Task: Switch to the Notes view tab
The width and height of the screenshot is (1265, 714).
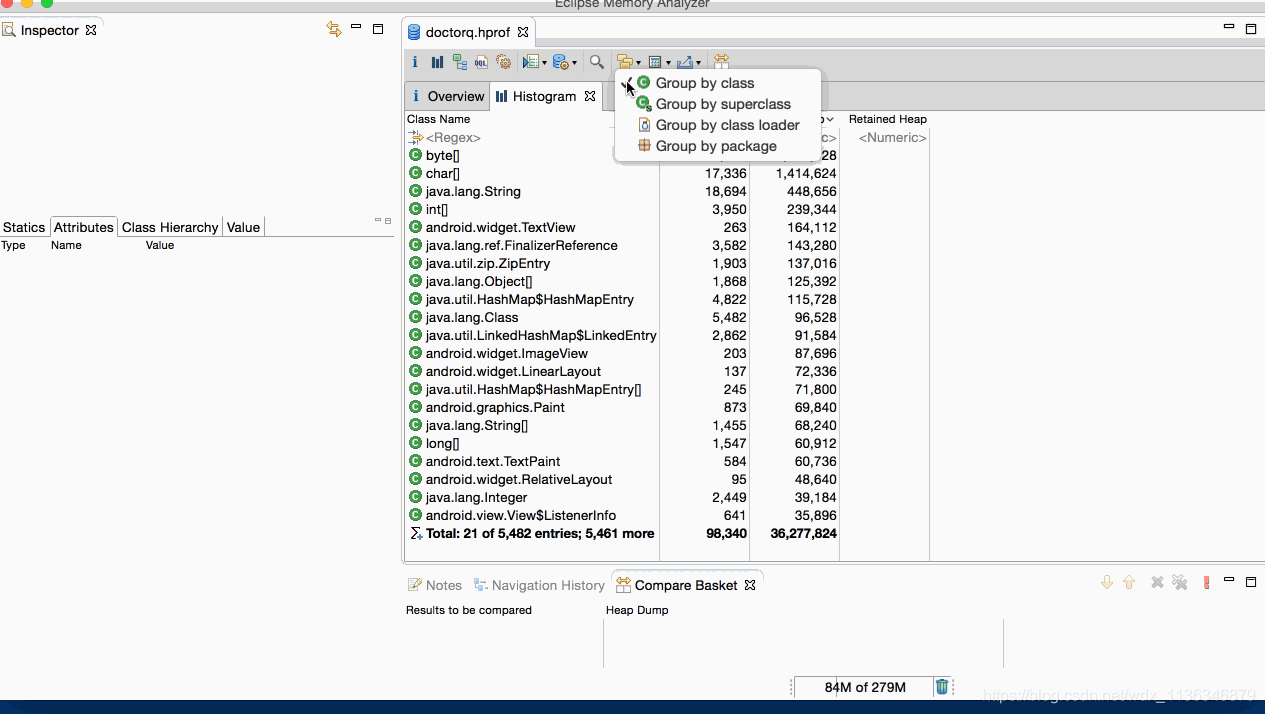Action: click(435, 585)
